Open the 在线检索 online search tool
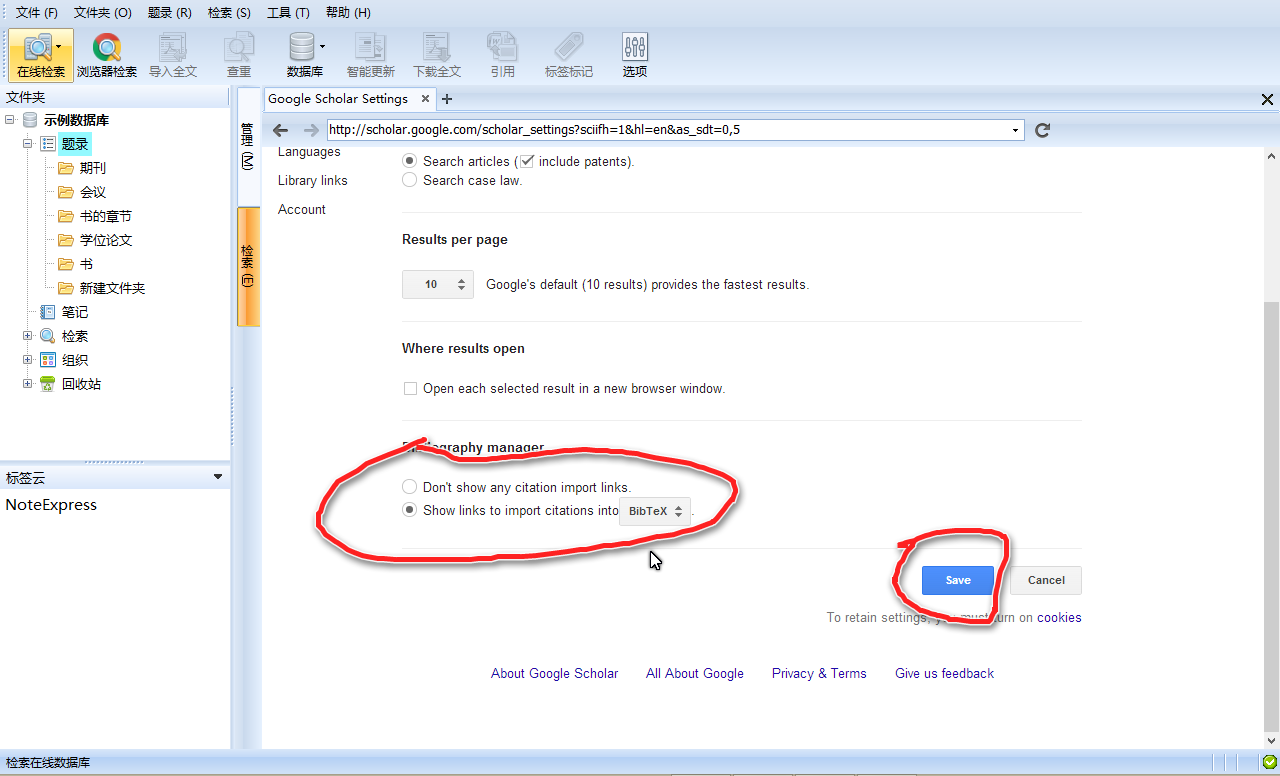This screenshot has height=776, width=1280. pos(41,55)
